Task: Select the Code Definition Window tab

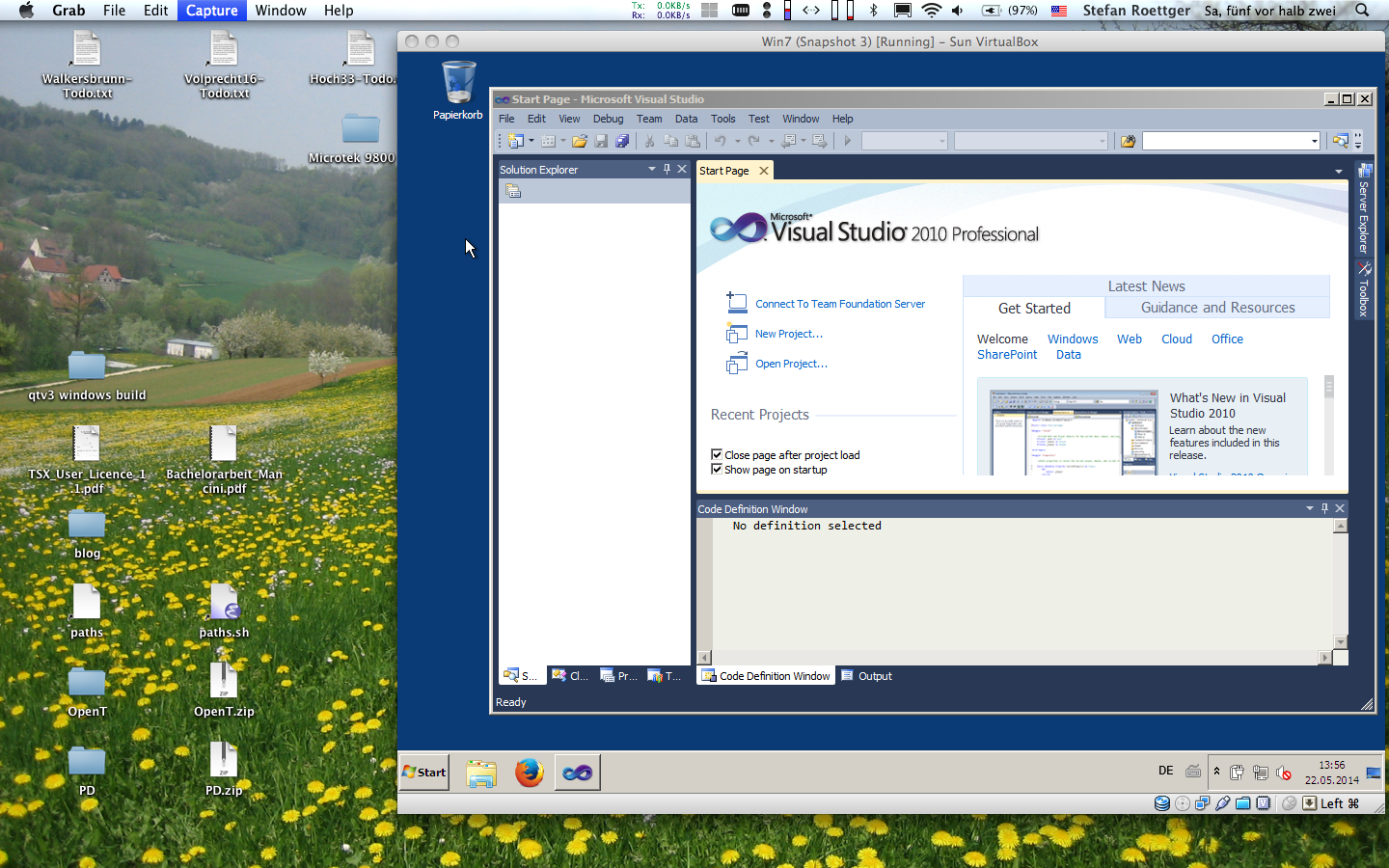Action: 766,676
